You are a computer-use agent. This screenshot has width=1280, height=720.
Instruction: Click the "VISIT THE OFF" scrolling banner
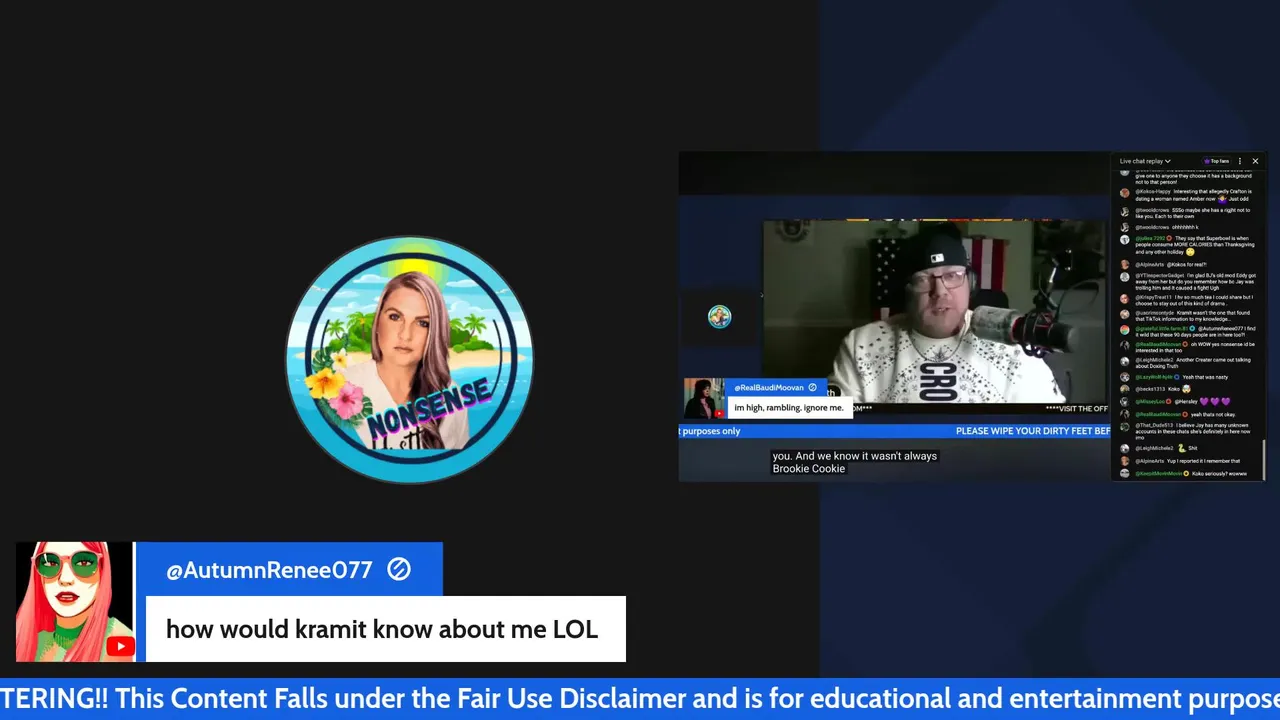[x=1076, y=408]
